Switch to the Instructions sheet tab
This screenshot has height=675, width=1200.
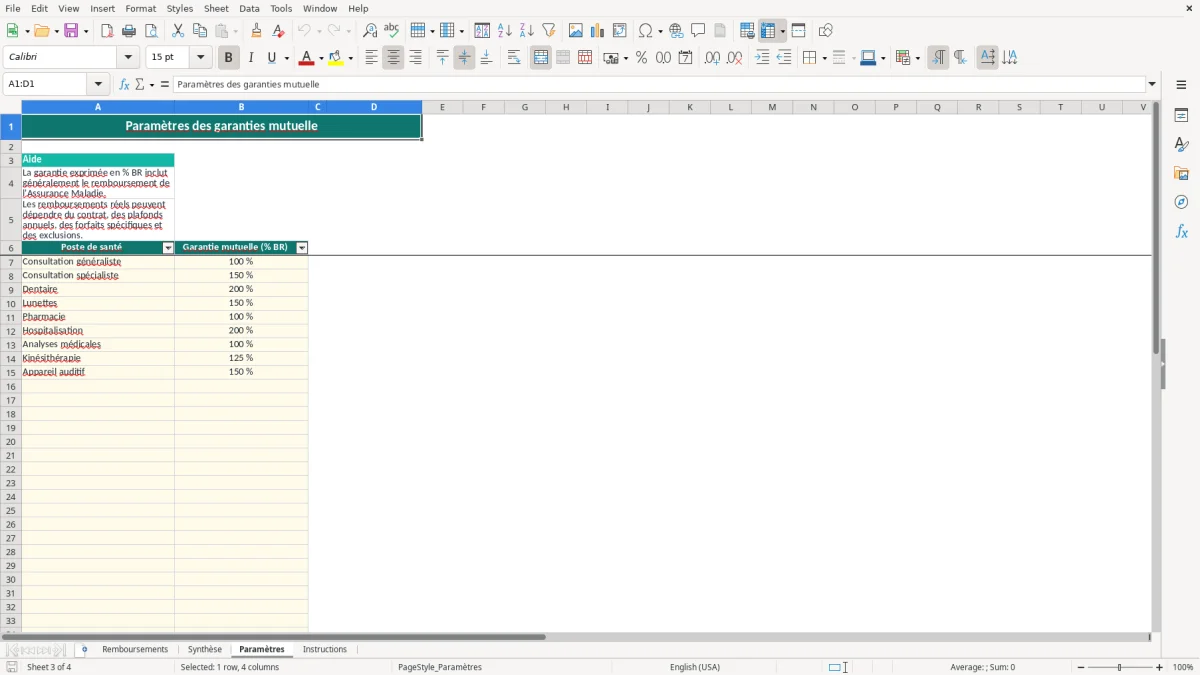point(325,650)
